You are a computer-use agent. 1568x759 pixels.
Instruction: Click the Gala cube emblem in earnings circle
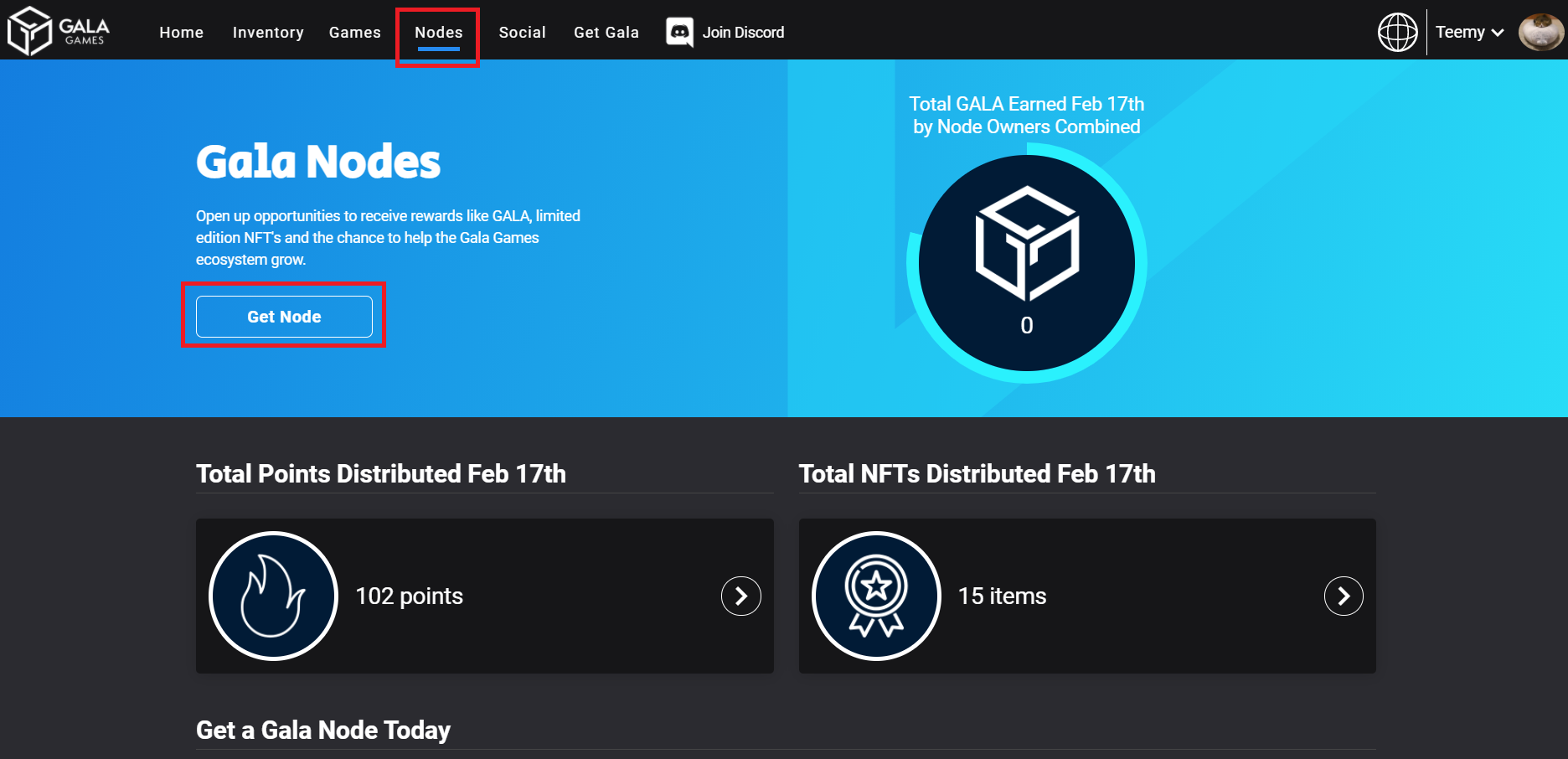(1027, 244)
